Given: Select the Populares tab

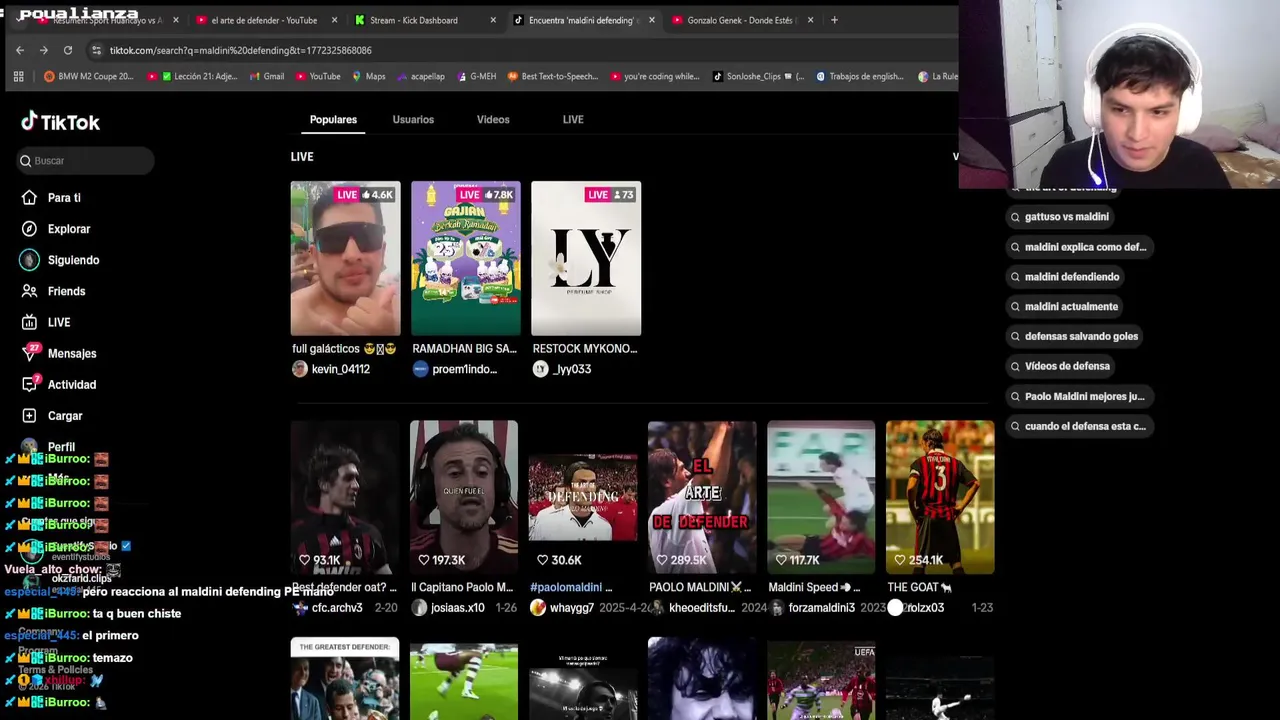Looking at the screenshot, I should (333, 120).
